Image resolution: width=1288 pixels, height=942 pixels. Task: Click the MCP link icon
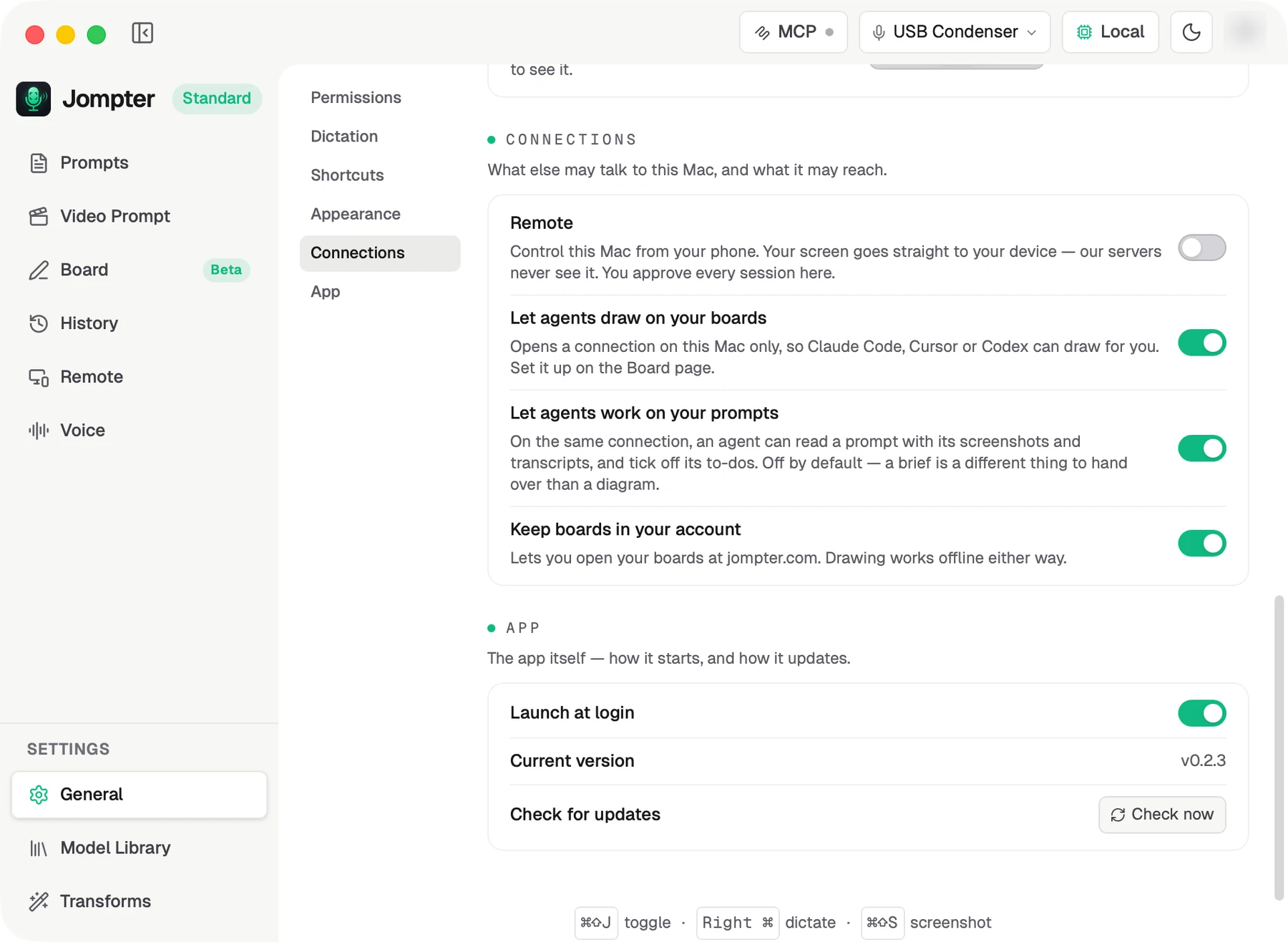(x=763, y=32)
